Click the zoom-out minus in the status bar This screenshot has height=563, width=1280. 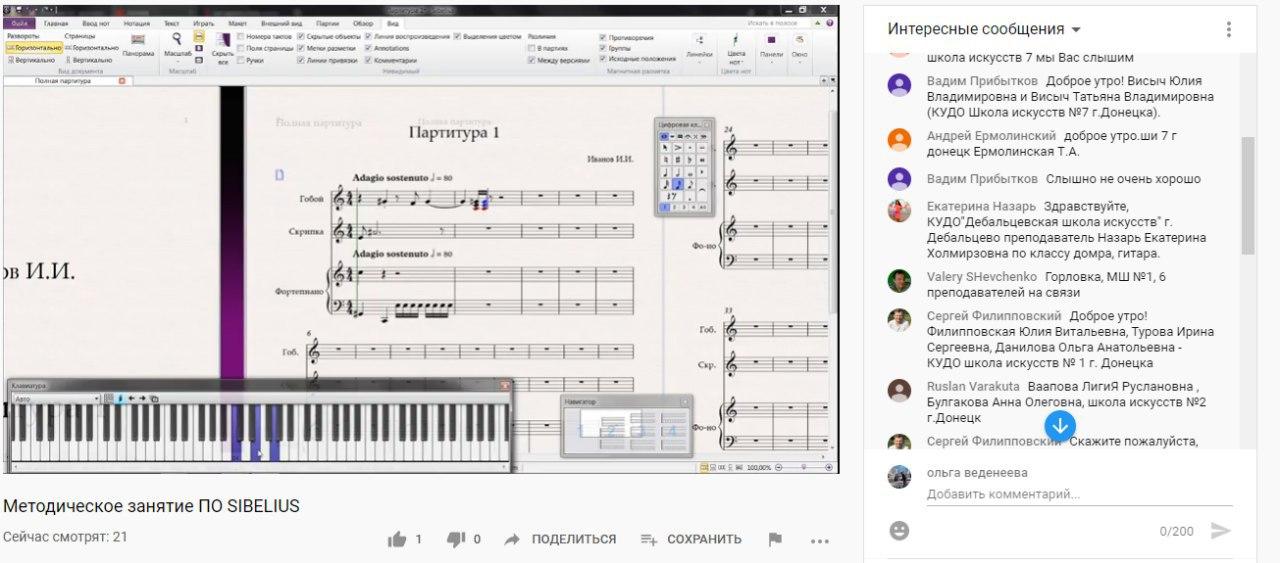coord(778,467)
